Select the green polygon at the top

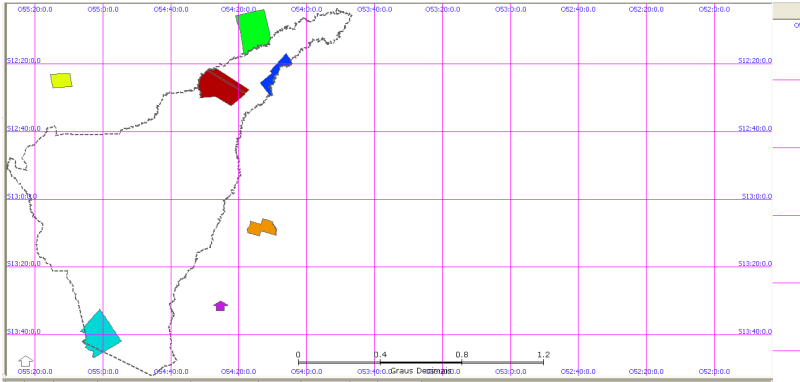pos(253,32)
